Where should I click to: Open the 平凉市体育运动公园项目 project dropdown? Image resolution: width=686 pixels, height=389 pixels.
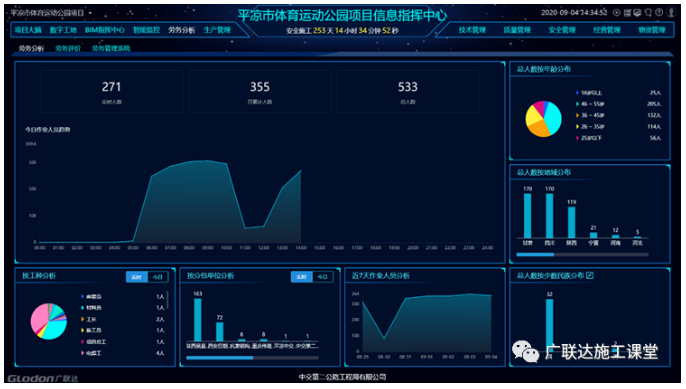pos(52,13)
